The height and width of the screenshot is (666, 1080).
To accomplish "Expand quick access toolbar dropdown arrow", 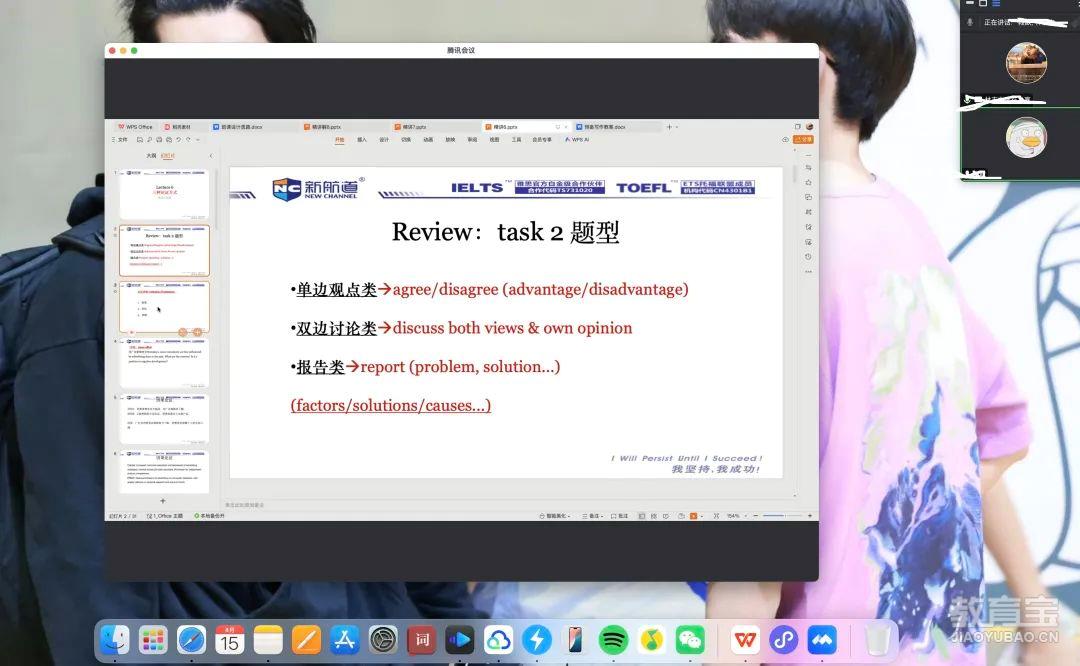I will 198,140.
